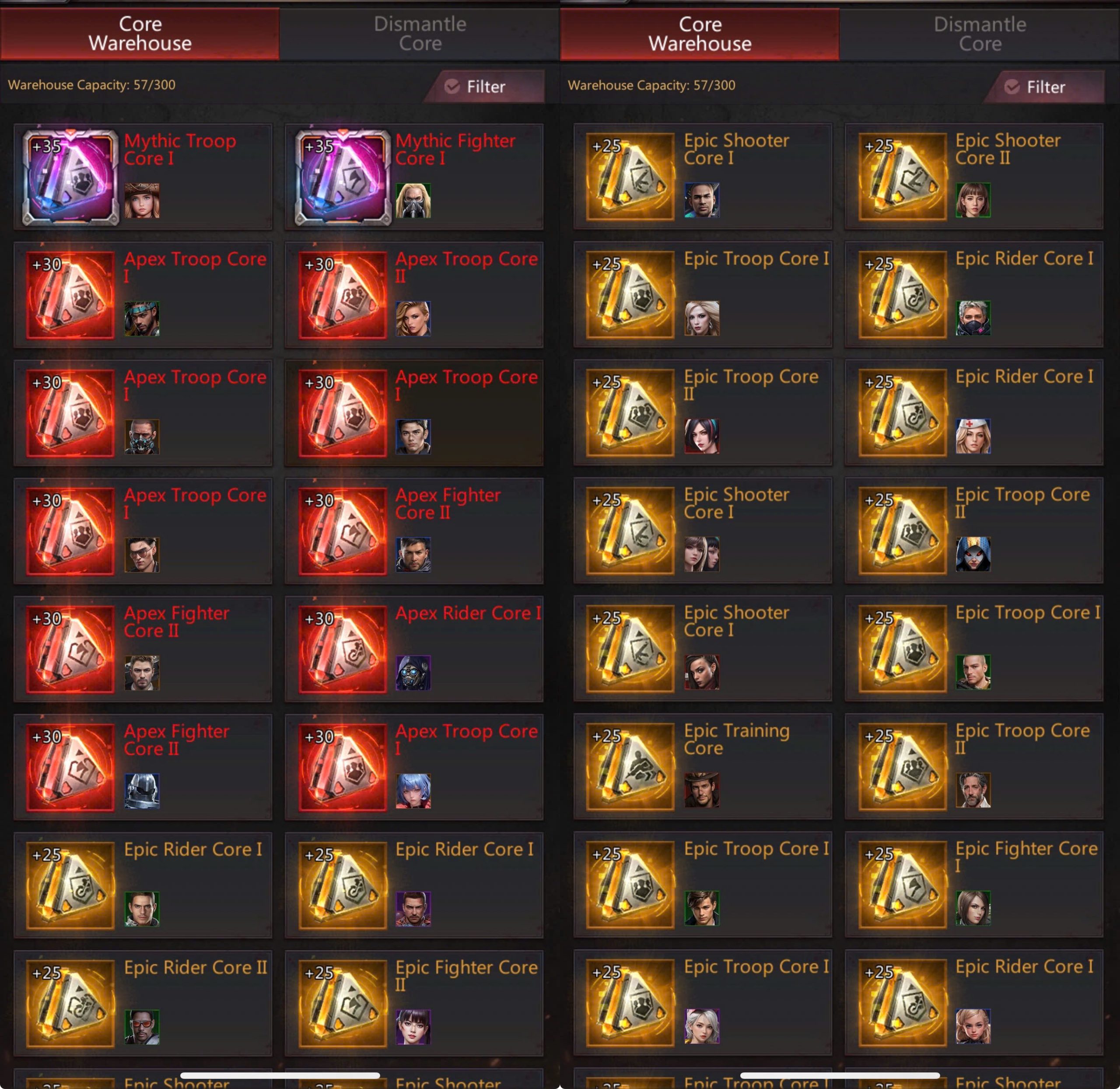The height and width of the screenshot is (1089, 1120).
Task: Pick the Epic Fighter Core II icon
Action: (343, 1004)
